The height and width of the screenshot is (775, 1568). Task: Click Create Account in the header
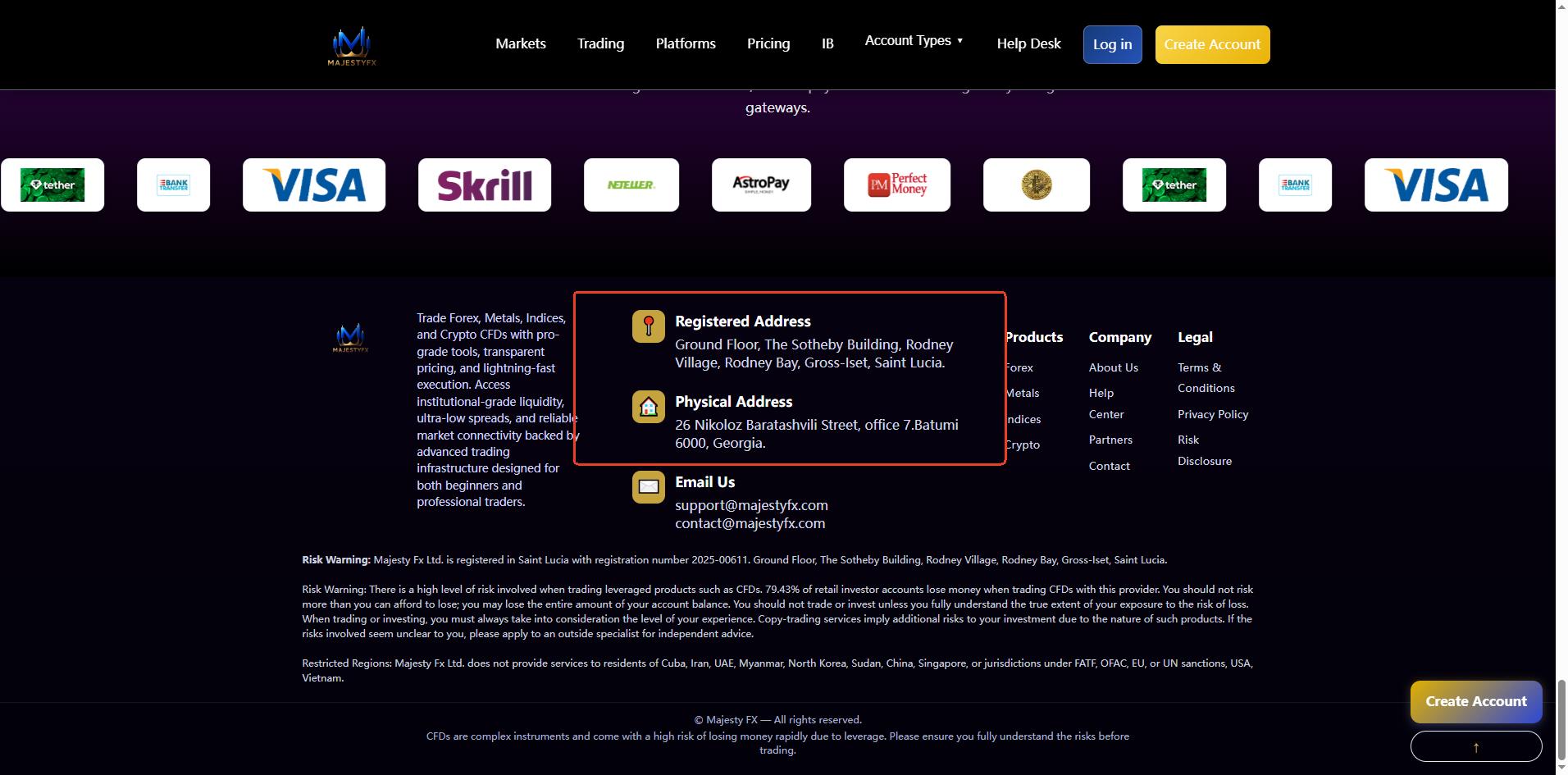coord(1212,44)
